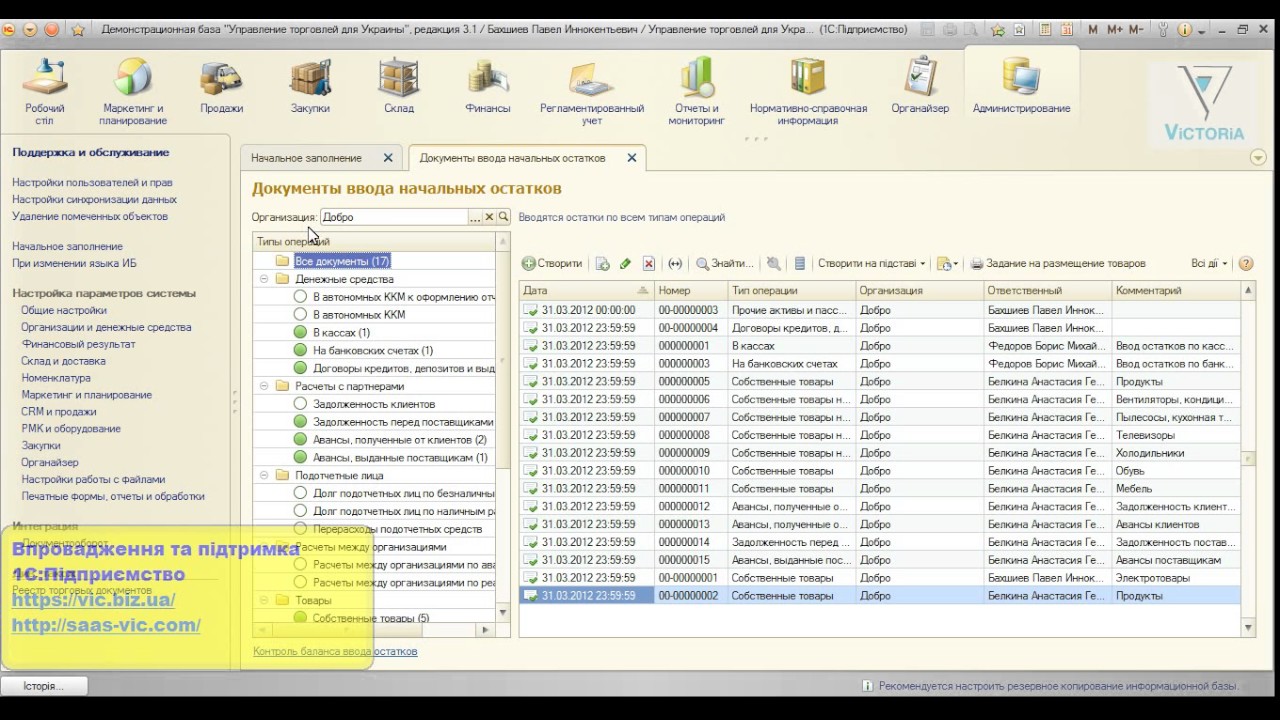Image resolution: width=1280 pixels, height=720 pixels.
Task: Click the M+ memory add button
Action: pyautogui.click(x=1114, y=29)
